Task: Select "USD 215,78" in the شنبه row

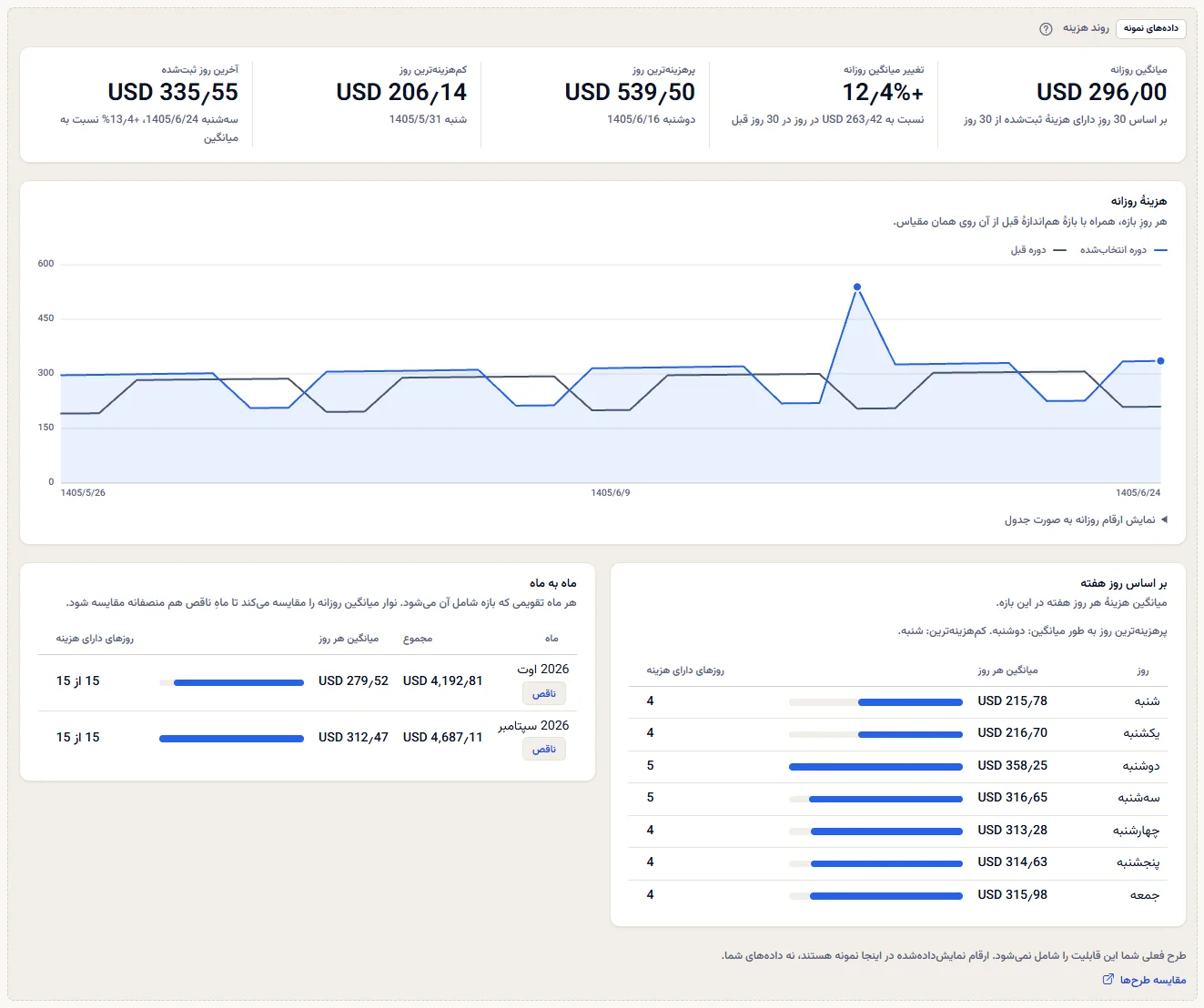Action: point(1012,701)
